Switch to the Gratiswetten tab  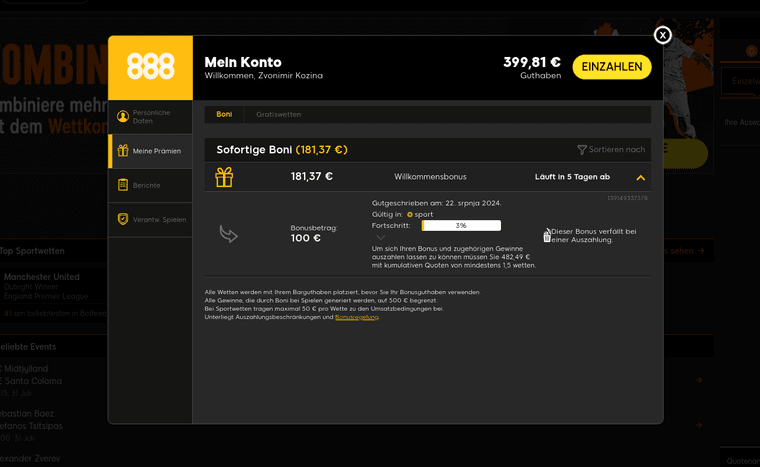tap(279, 114)
